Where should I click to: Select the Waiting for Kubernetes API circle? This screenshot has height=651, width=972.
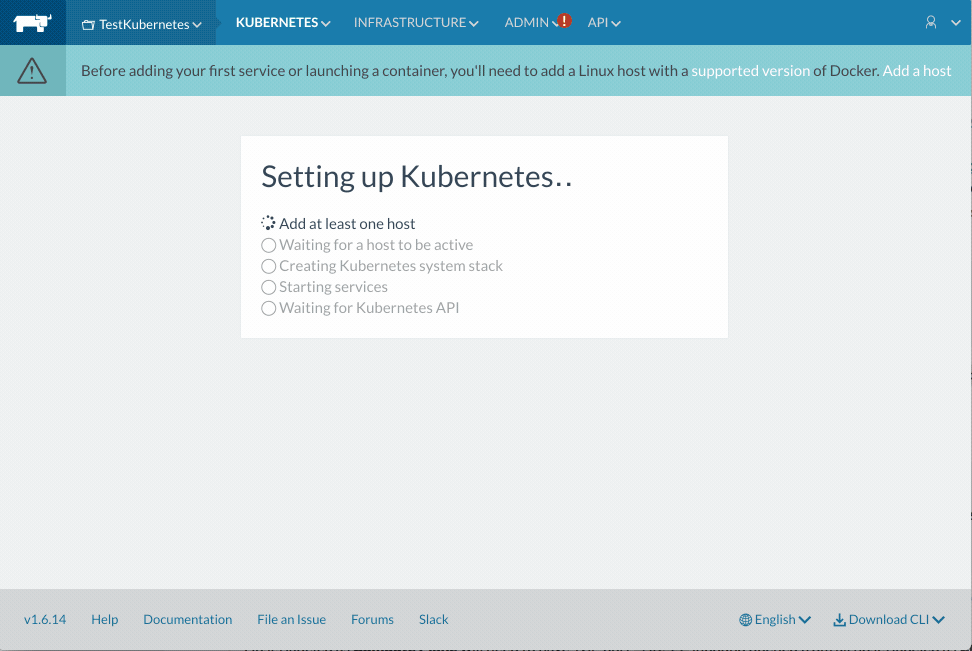point(268,309)
